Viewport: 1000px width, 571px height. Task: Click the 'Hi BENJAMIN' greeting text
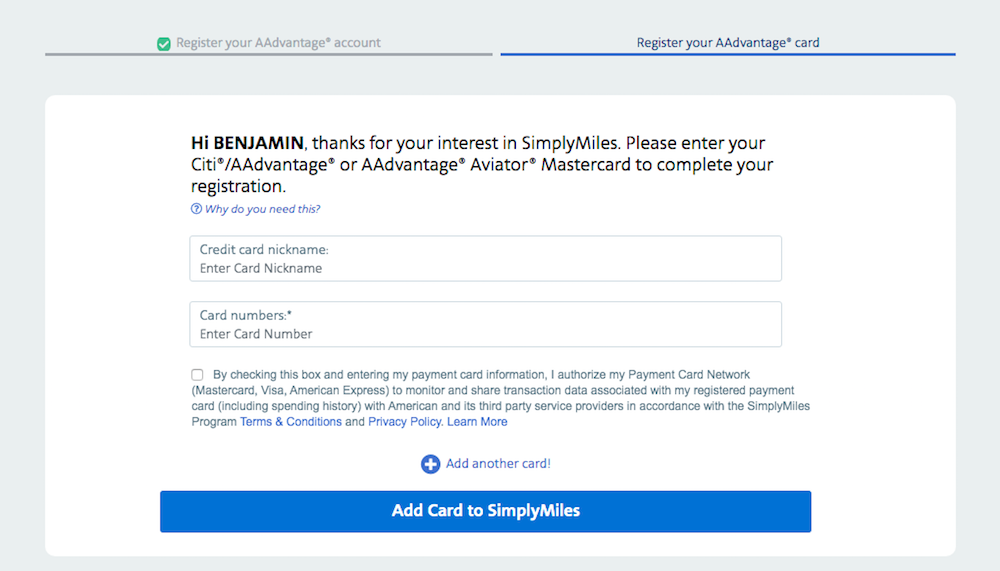coord(247,143)
